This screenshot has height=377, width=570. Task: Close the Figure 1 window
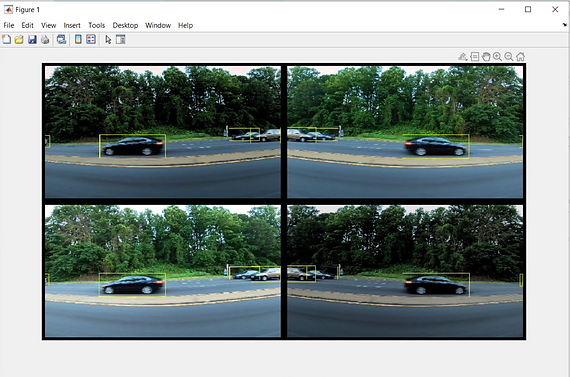[555, 9]
